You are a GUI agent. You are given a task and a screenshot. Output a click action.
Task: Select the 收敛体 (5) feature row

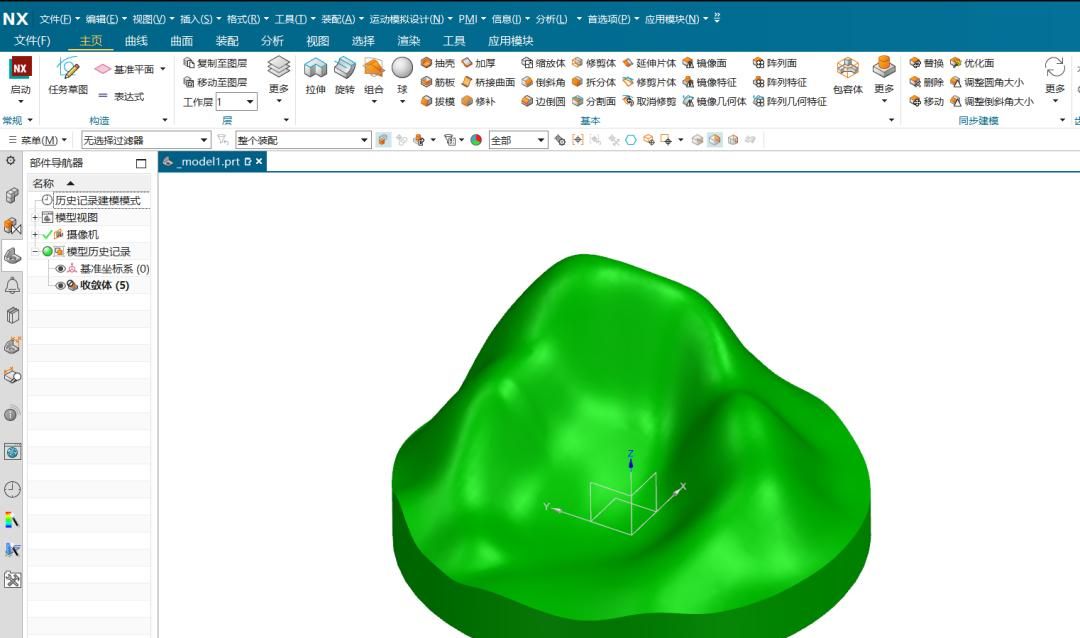104,285
